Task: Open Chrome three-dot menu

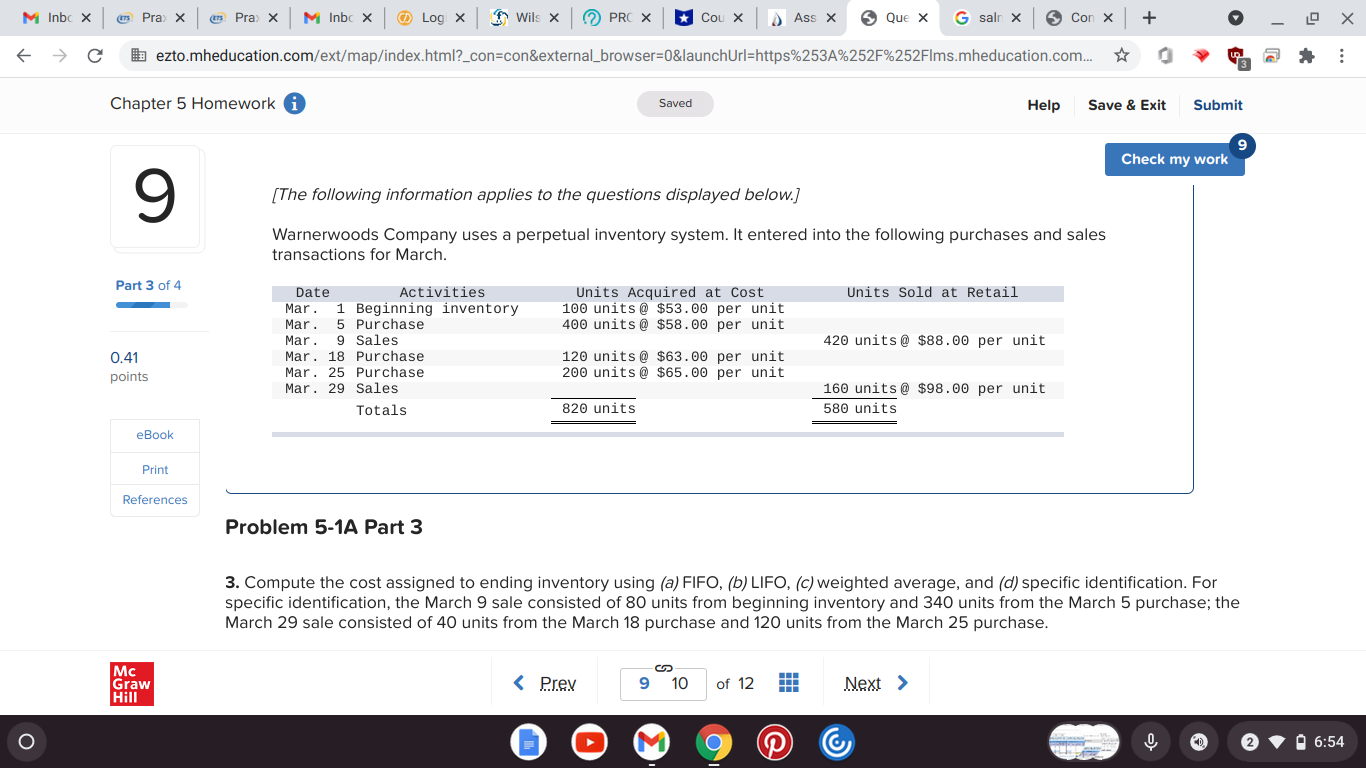Action: point(1340,57)
